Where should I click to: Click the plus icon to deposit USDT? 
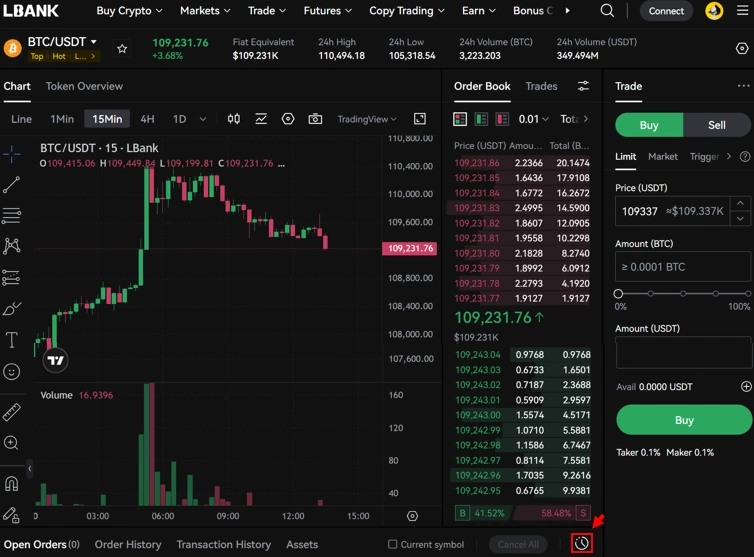[x=746, y=386]
